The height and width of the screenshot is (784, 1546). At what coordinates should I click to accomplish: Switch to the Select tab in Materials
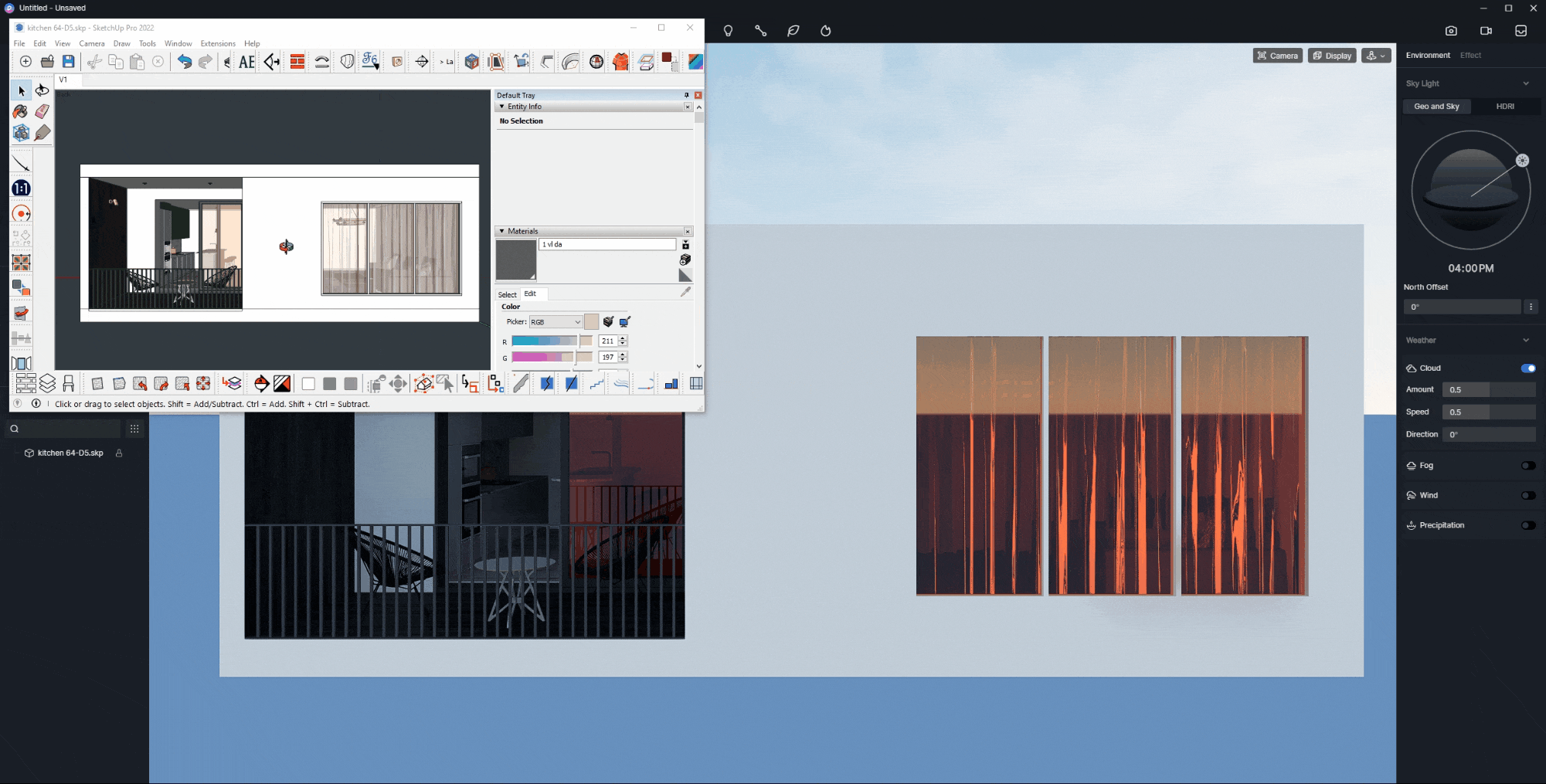507,294
